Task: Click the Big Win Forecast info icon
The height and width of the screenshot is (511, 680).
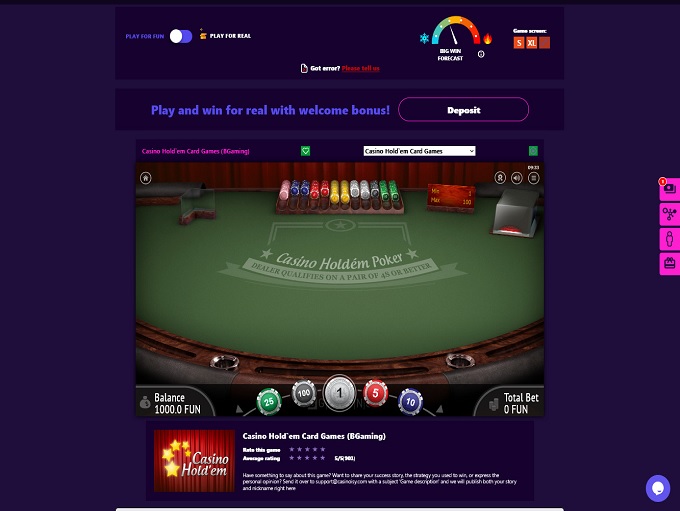Action: tap(481, 54)
